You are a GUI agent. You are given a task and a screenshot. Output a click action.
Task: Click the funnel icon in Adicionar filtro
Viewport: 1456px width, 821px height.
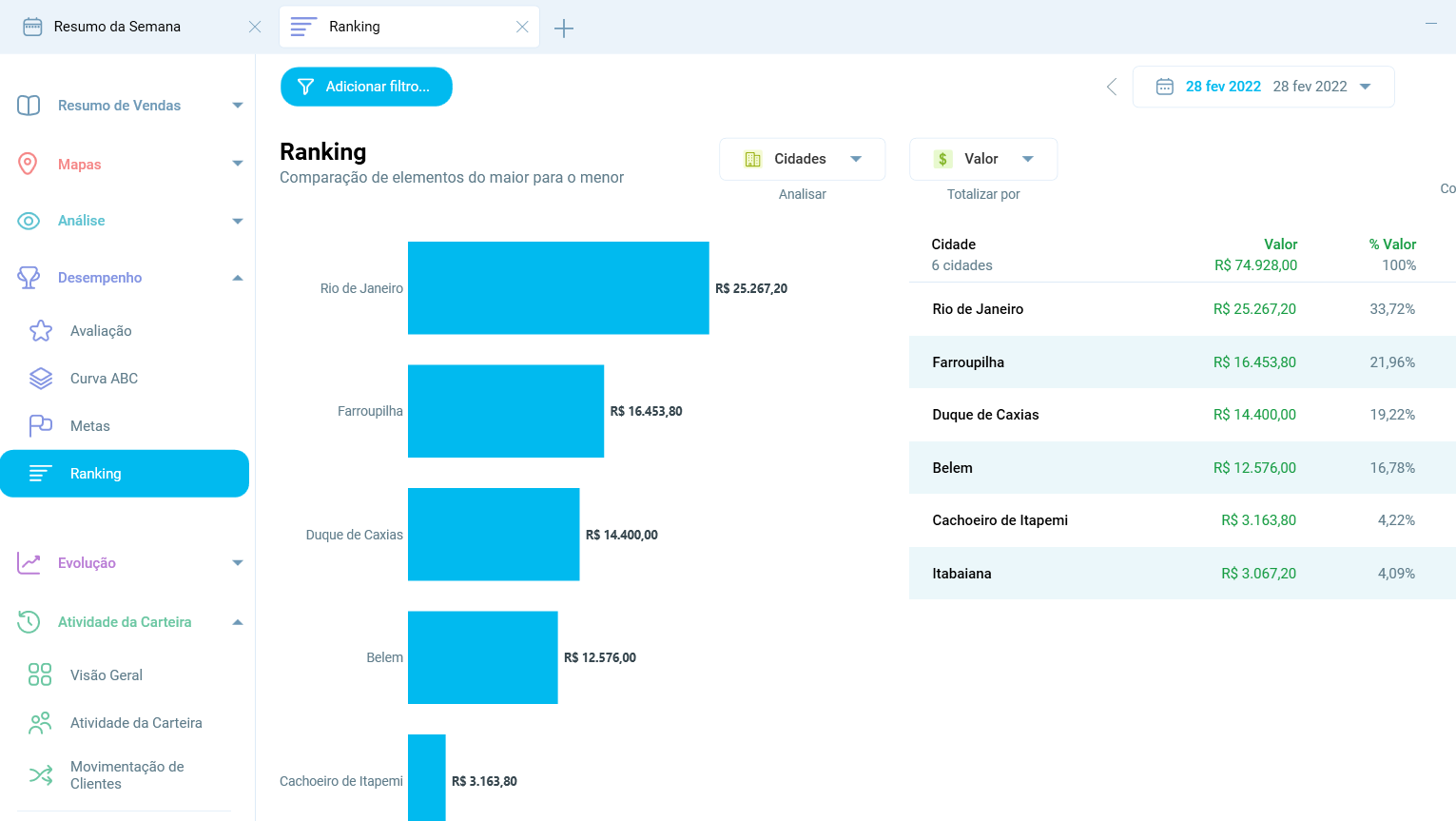pos(305,87)
